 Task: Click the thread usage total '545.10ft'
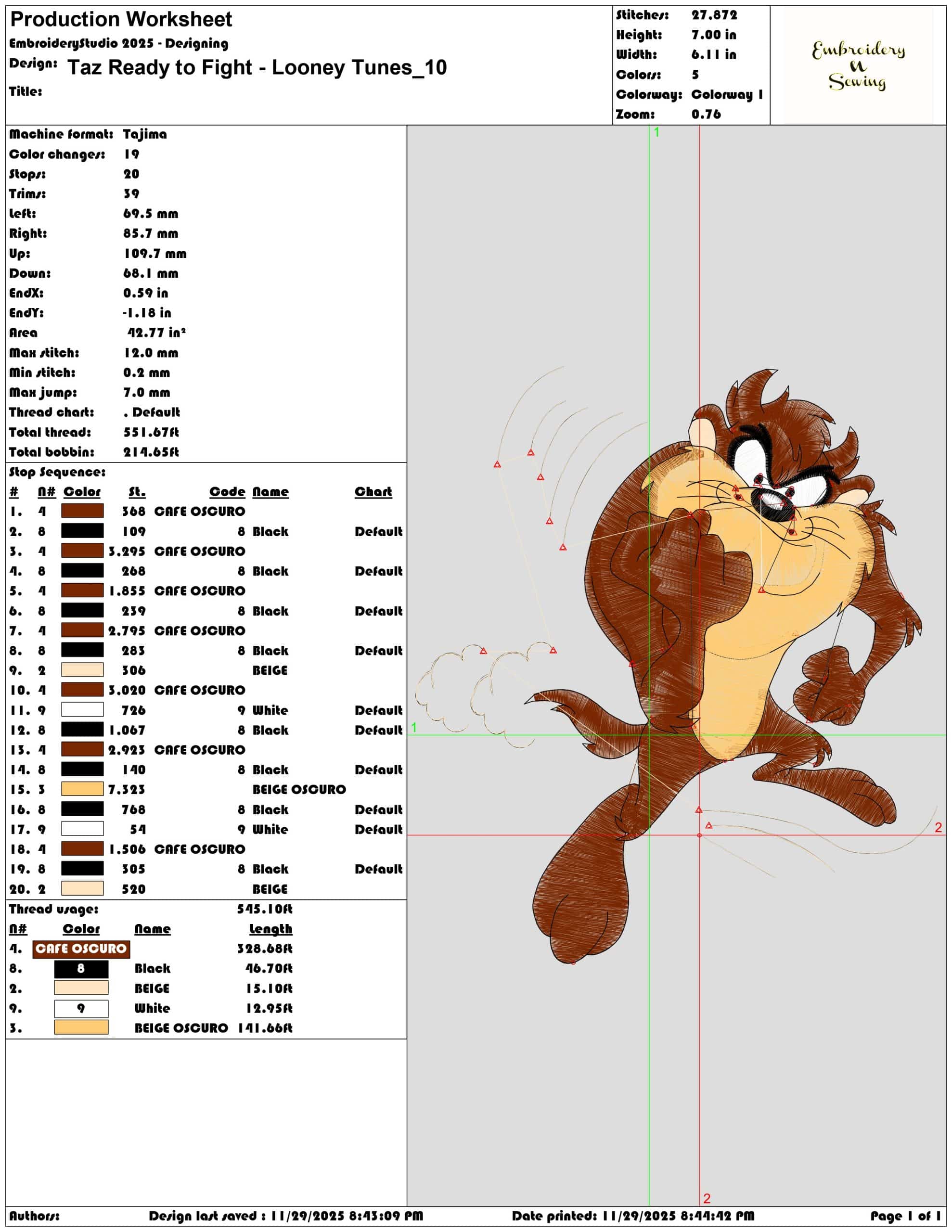point(265,910)
